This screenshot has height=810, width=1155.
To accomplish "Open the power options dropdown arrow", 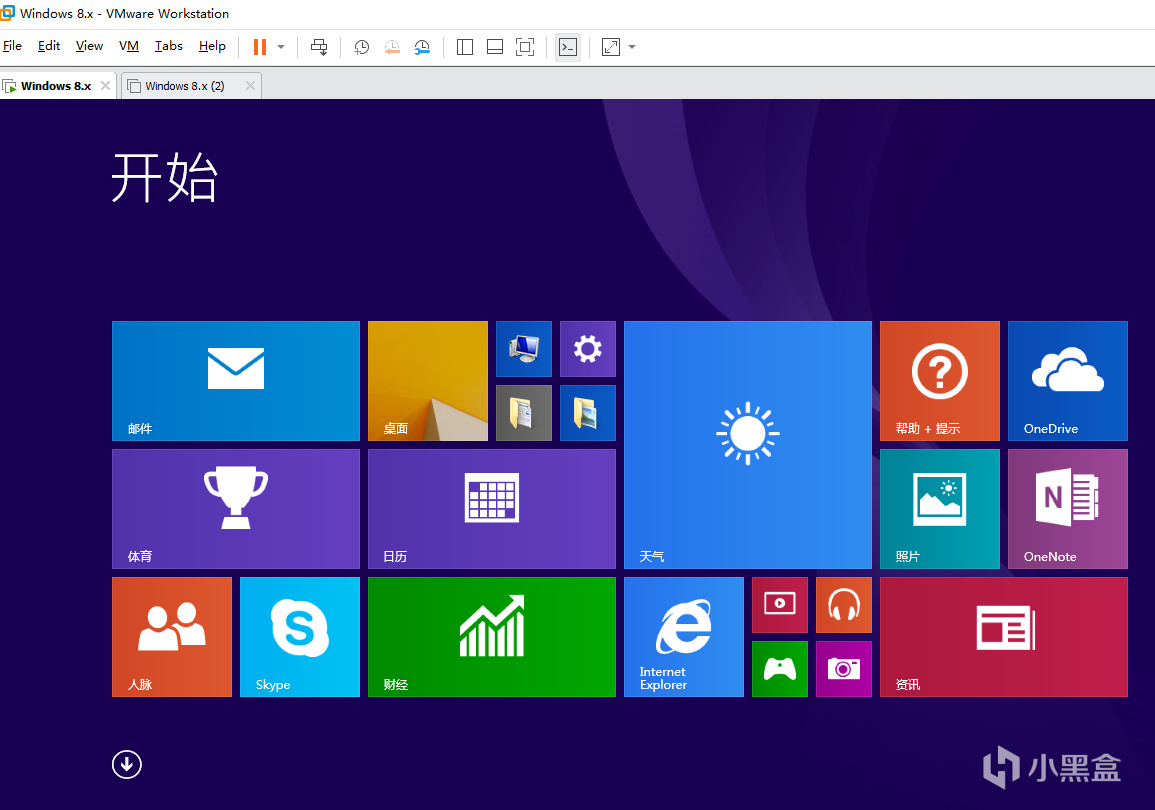I will tap(281, 47).
